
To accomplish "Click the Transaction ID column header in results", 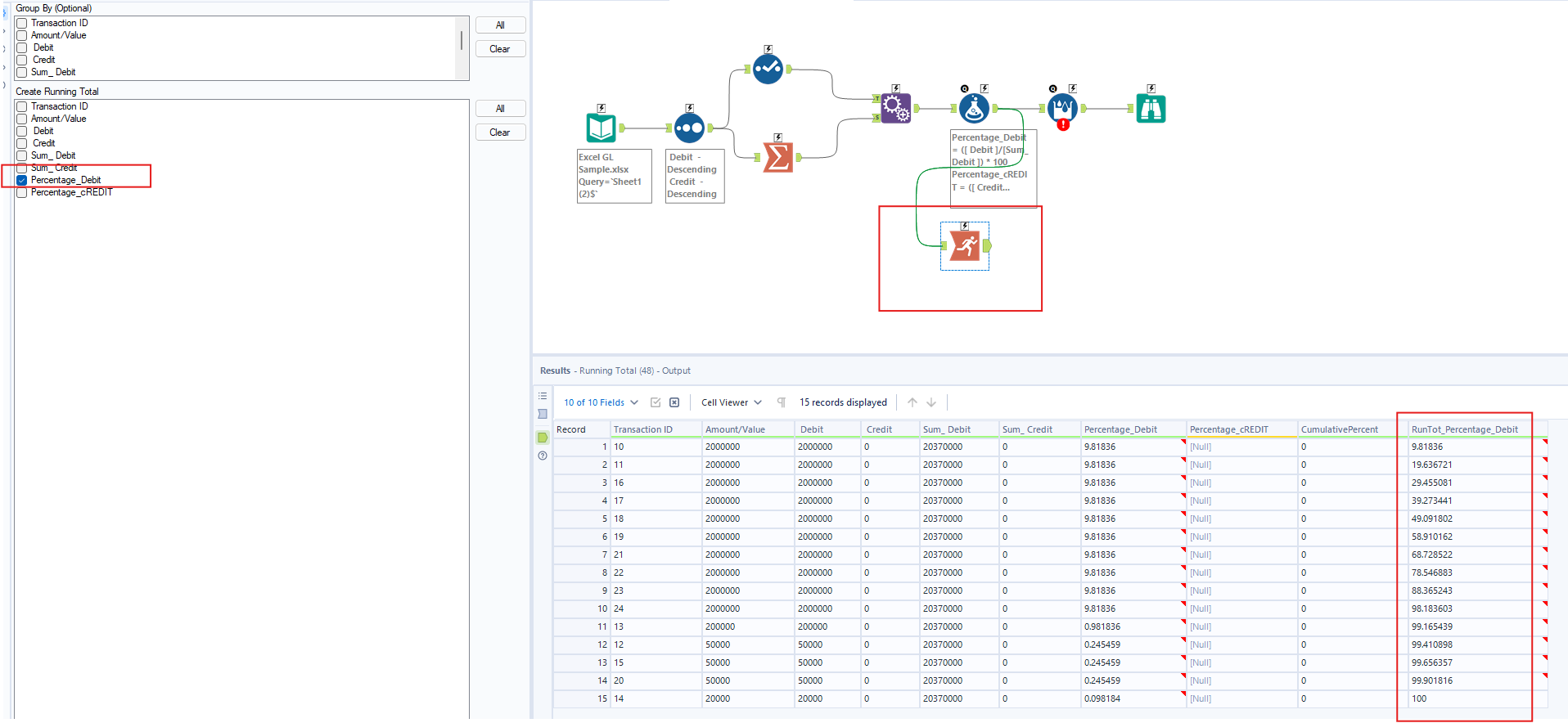I will coord(656,429).
